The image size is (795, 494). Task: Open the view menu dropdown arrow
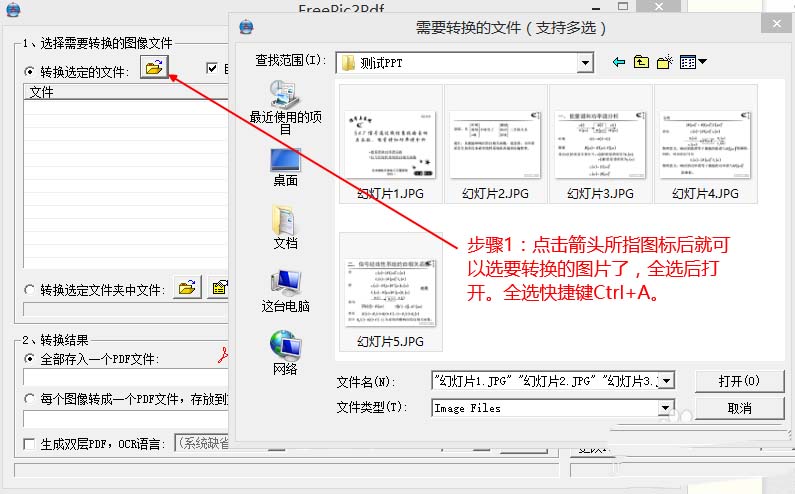click(x=702, y=62)
